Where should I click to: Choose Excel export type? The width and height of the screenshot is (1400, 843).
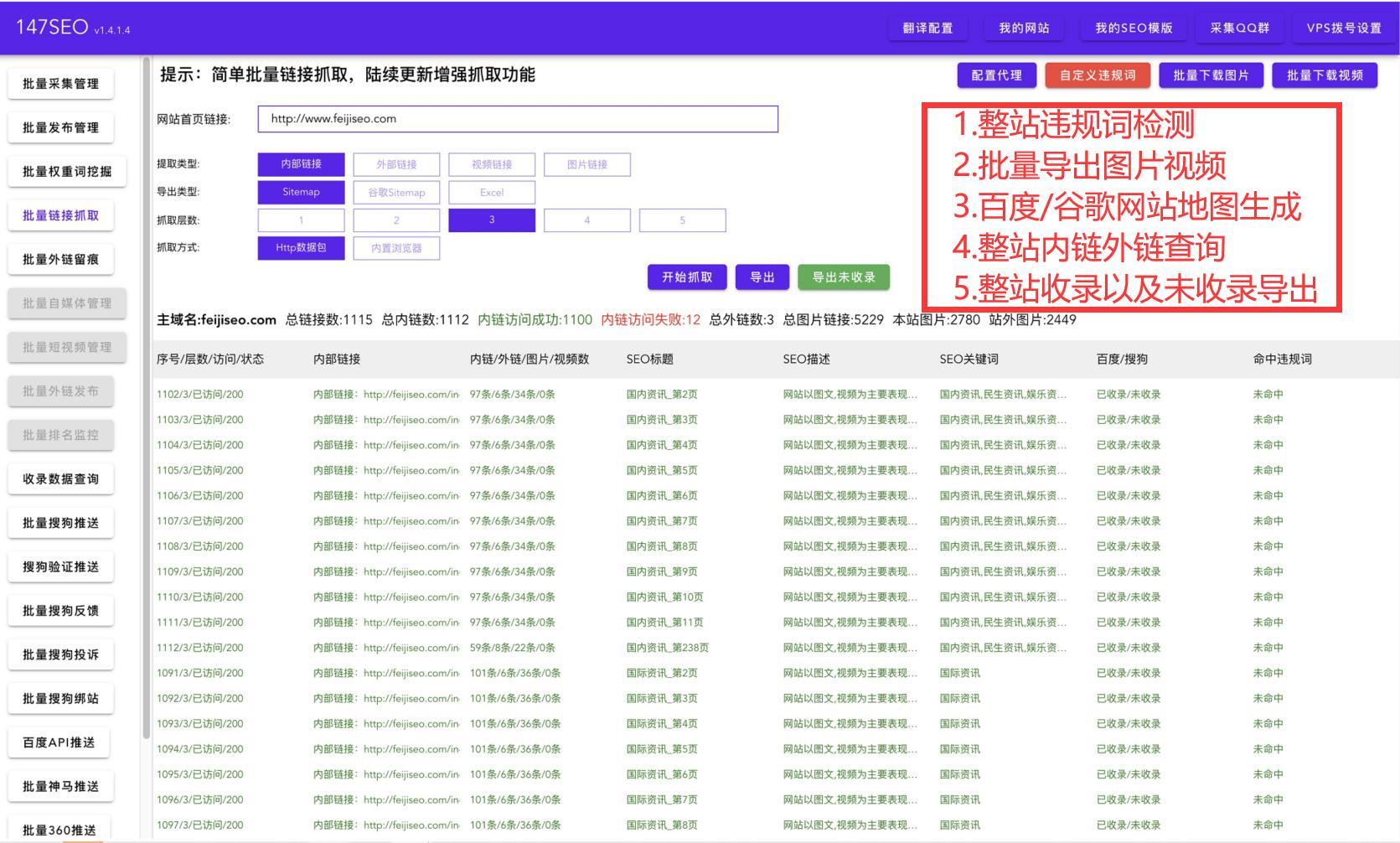pos(492,192)
